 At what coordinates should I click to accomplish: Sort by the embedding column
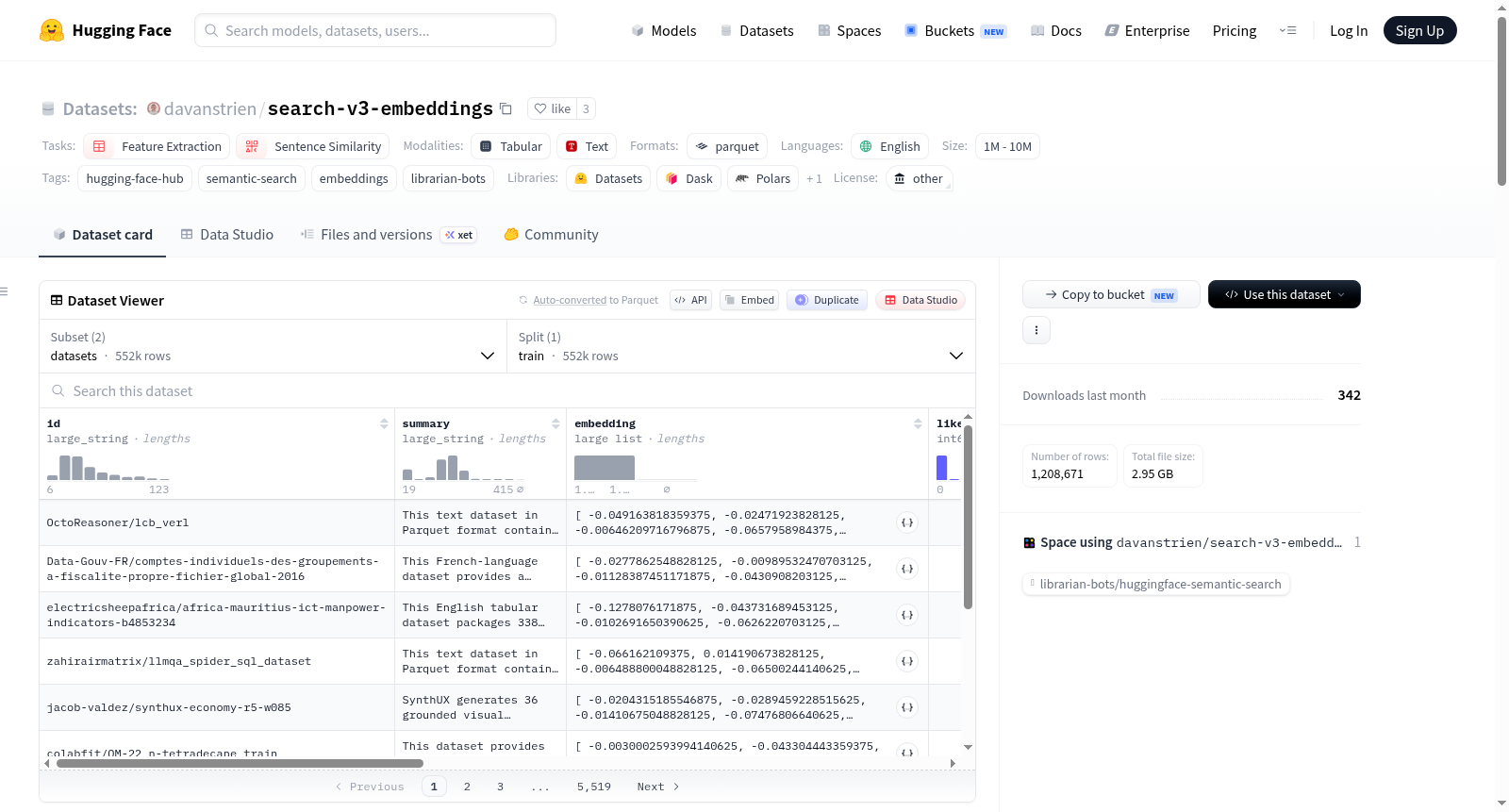[x=918, y=423]
